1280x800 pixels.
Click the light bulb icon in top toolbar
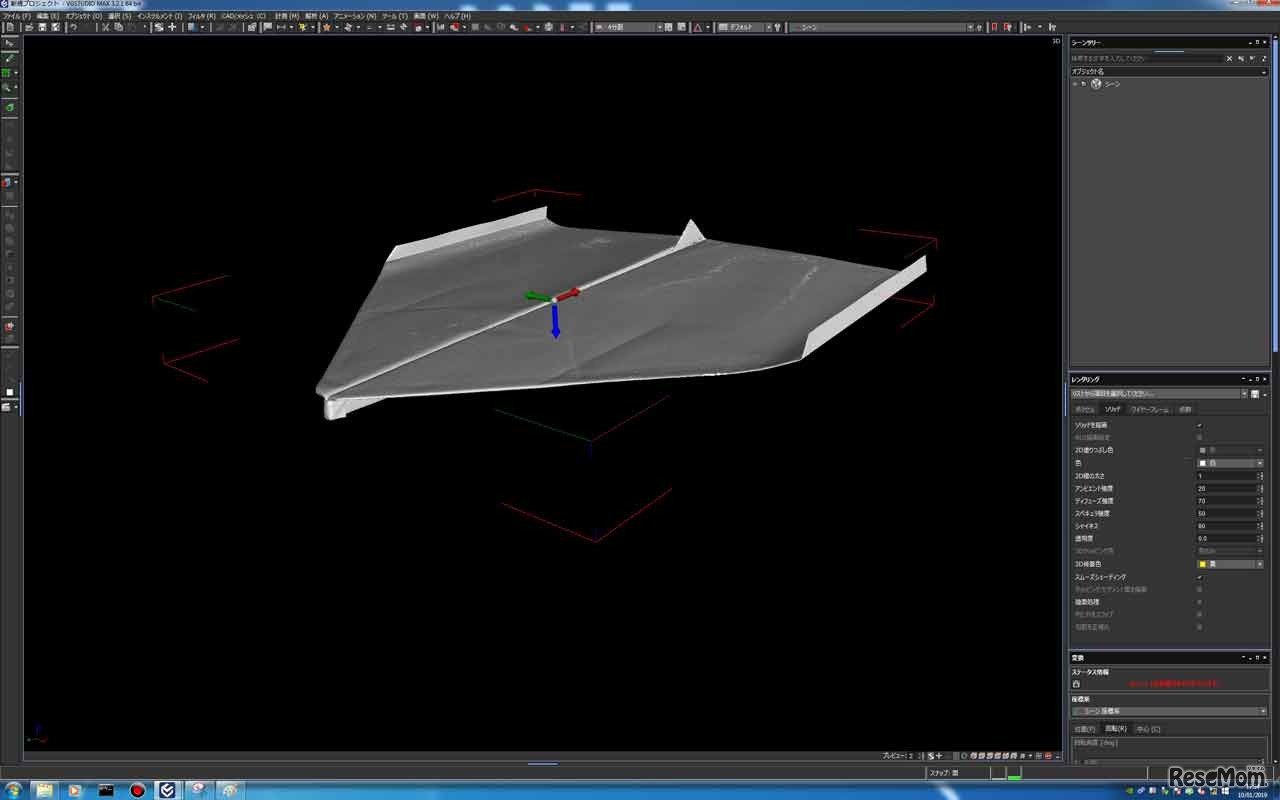tap(778, 27)
